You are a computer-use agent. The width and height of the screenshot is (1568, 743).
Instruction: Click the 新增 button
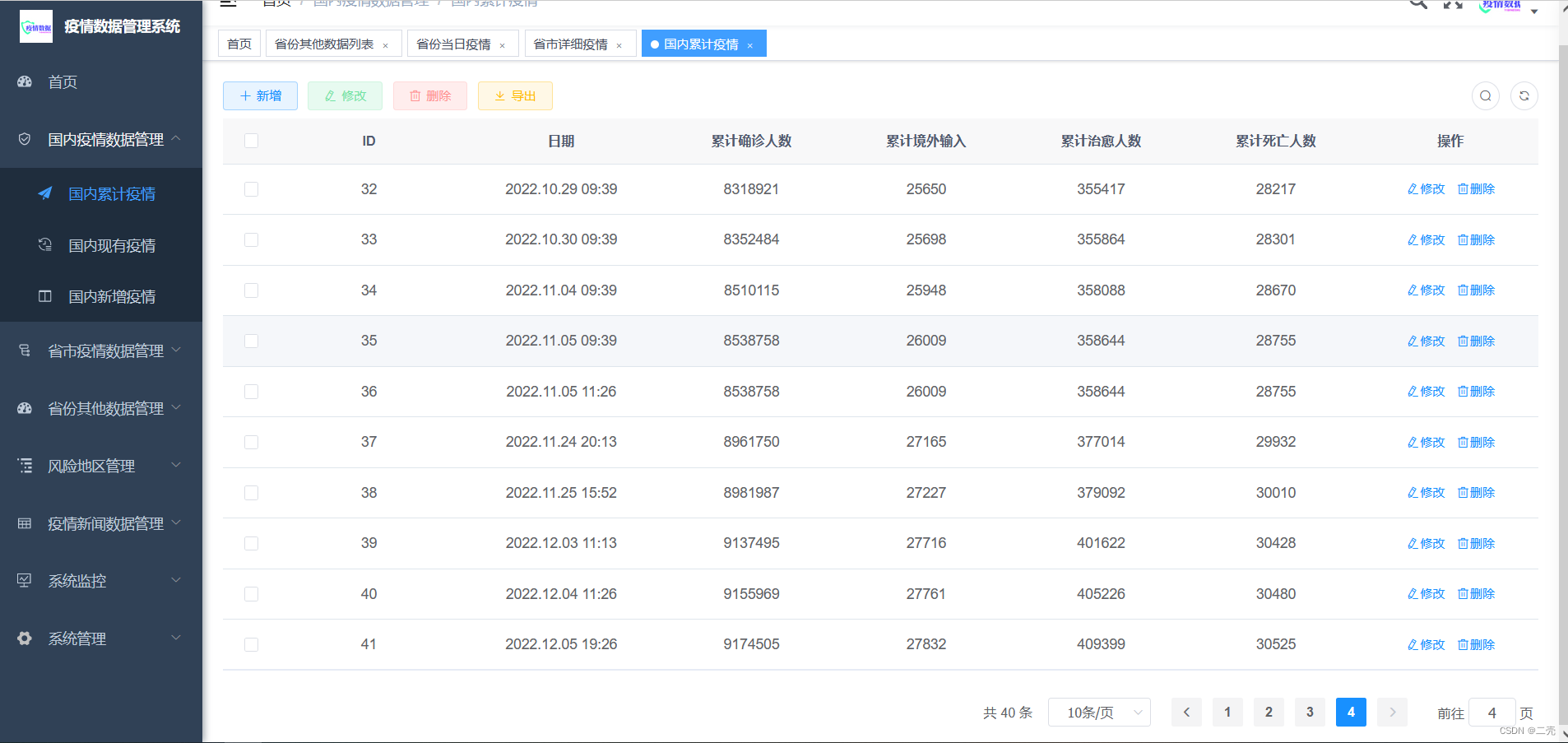[x=260, y=95]
